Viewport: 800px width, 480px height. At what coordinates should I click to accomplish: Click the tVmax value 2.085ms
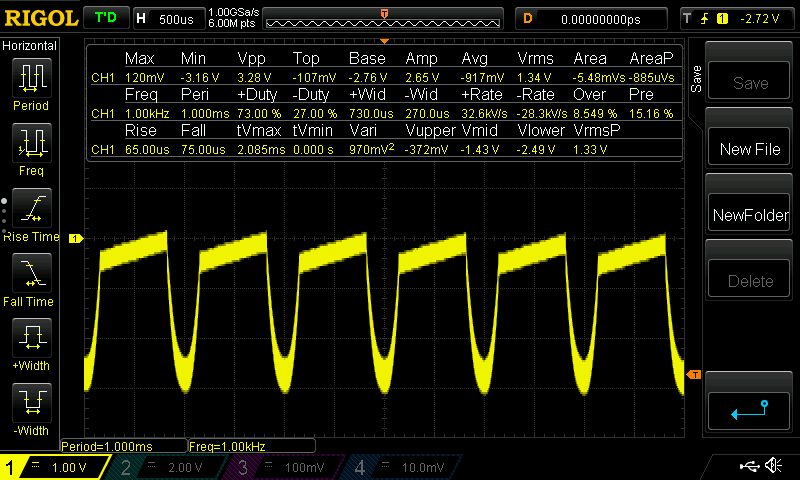pos(261,149)
